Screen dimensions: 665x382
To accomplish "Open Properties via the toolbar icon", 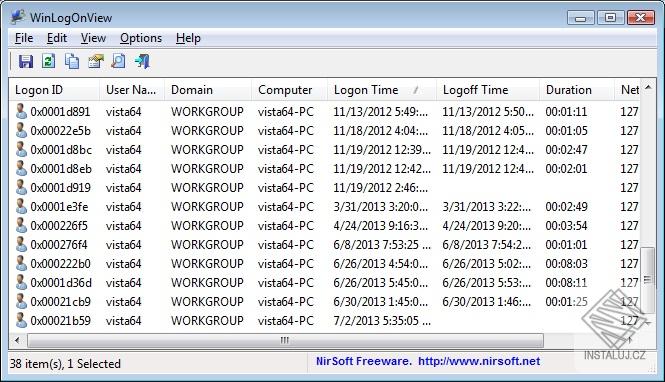I will pyautogui.click(x=95, y=61).
